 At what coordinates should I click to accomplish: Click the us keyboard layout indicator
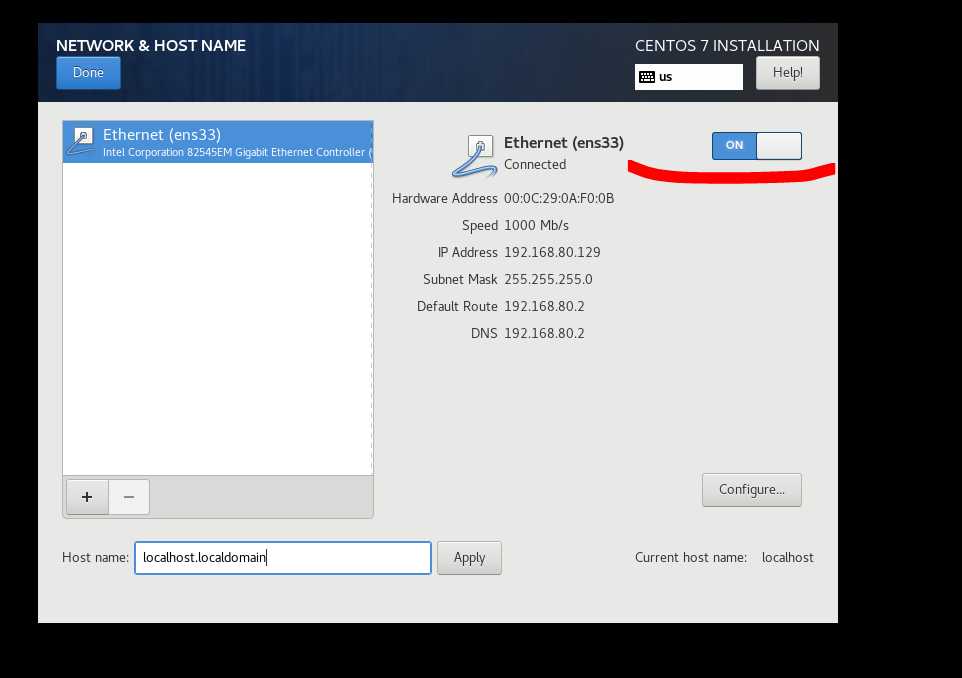(x=688, y=77)
